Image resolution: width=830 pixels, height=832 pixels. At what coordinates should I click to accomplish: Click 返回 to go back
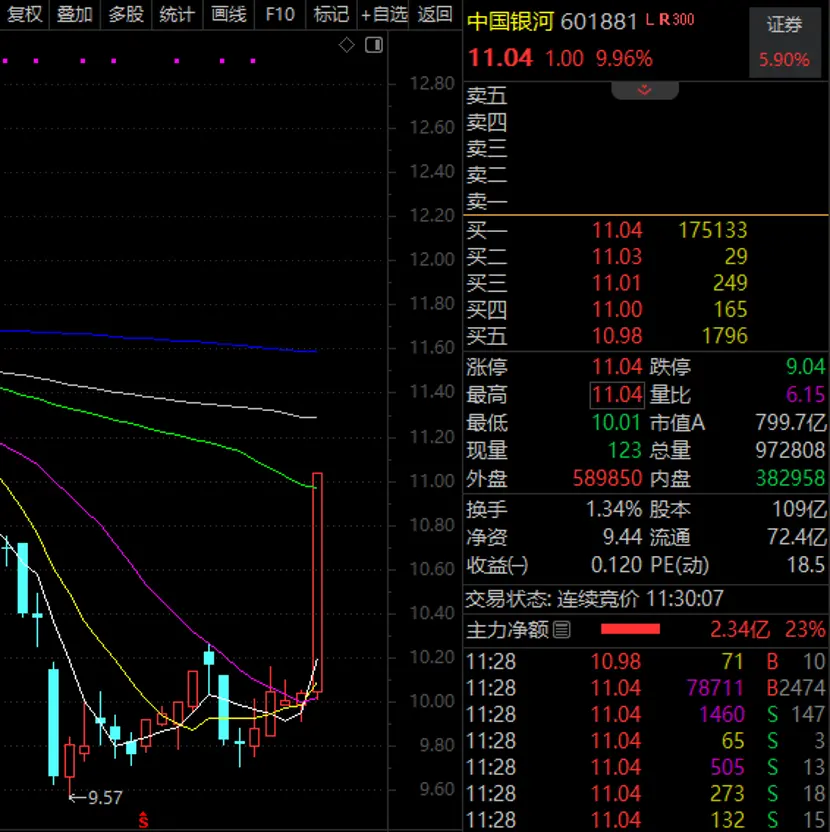point(436,14)
